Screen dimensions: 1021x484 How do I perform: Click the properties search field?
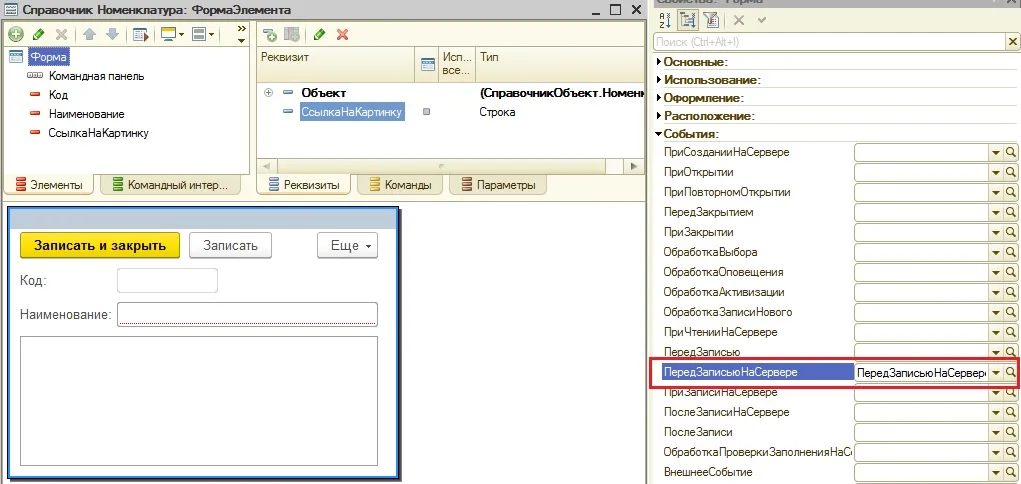click(830, 42)
